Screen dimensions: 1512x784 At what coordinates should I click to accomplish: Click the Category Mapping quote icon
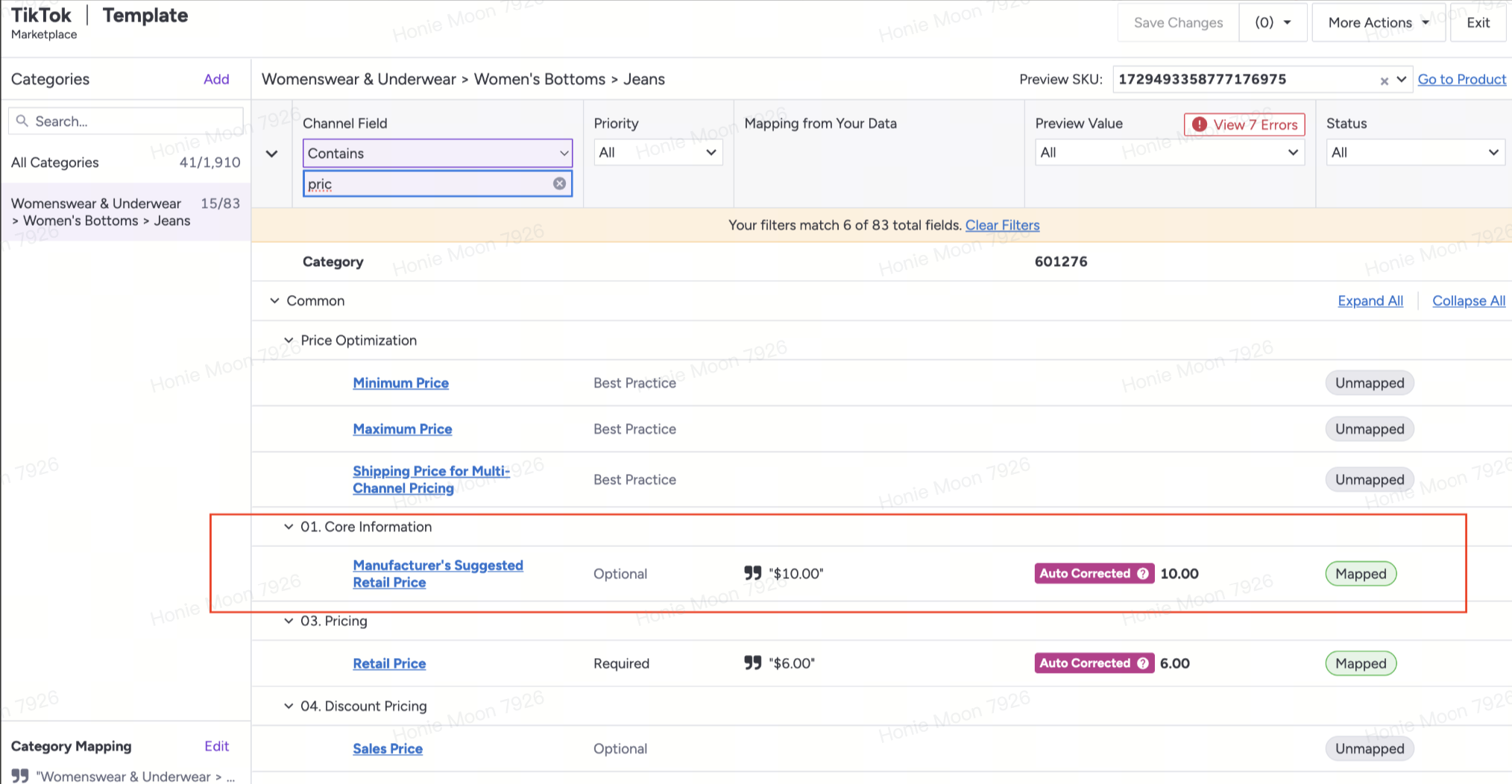pos(20,776)
